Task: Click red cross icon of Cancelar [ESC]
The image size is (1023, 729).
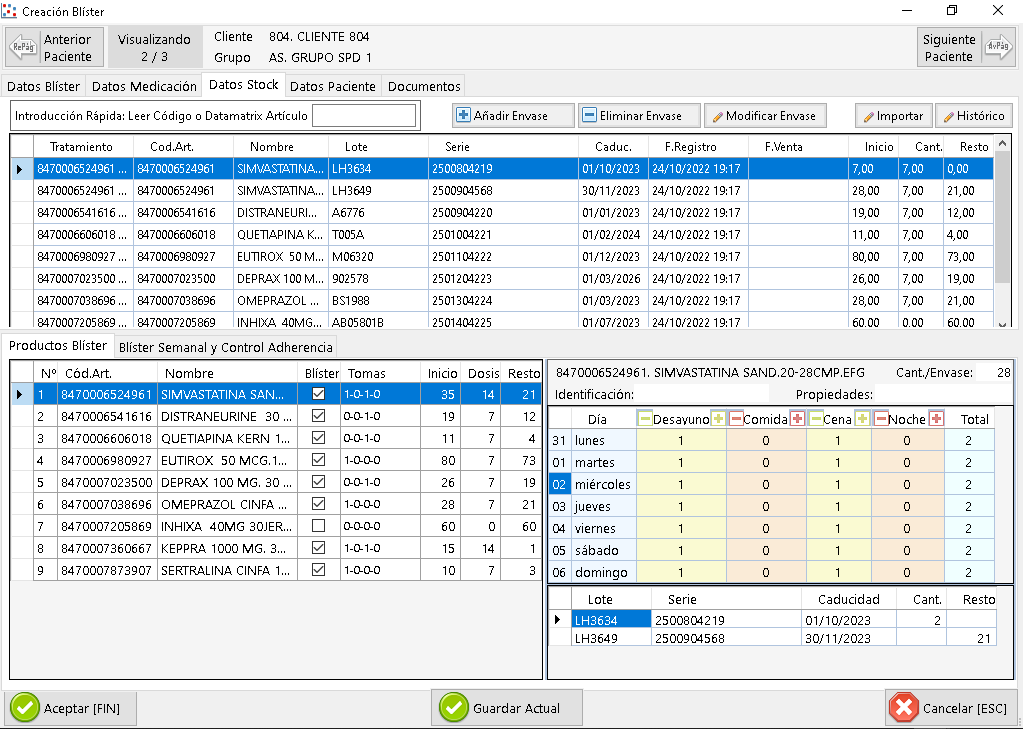Action: pyautogui.click(x=904, y=708)
